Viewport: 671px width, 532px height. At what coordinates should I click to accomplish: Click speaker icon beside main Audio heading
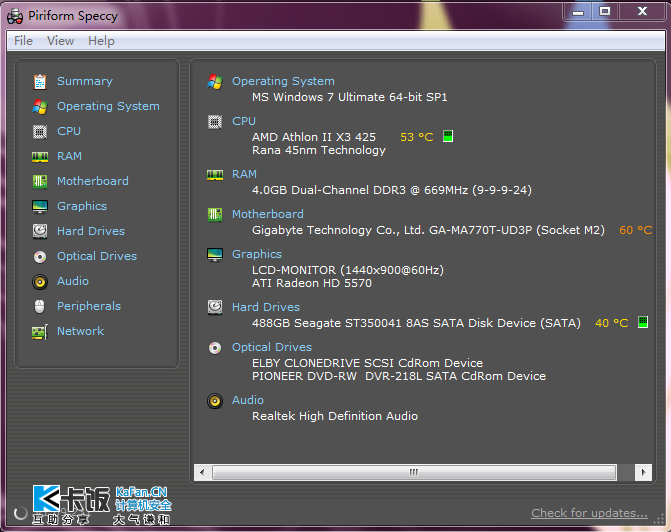215,401
